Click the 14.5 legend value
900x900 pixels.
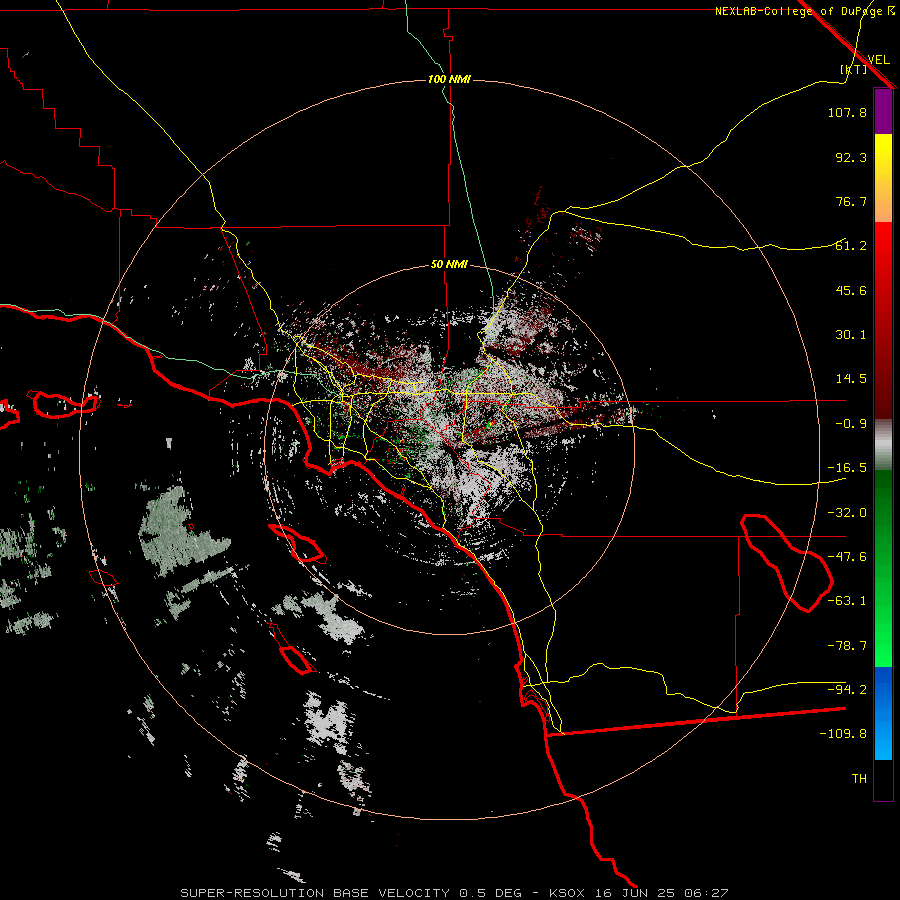(851, 379)
